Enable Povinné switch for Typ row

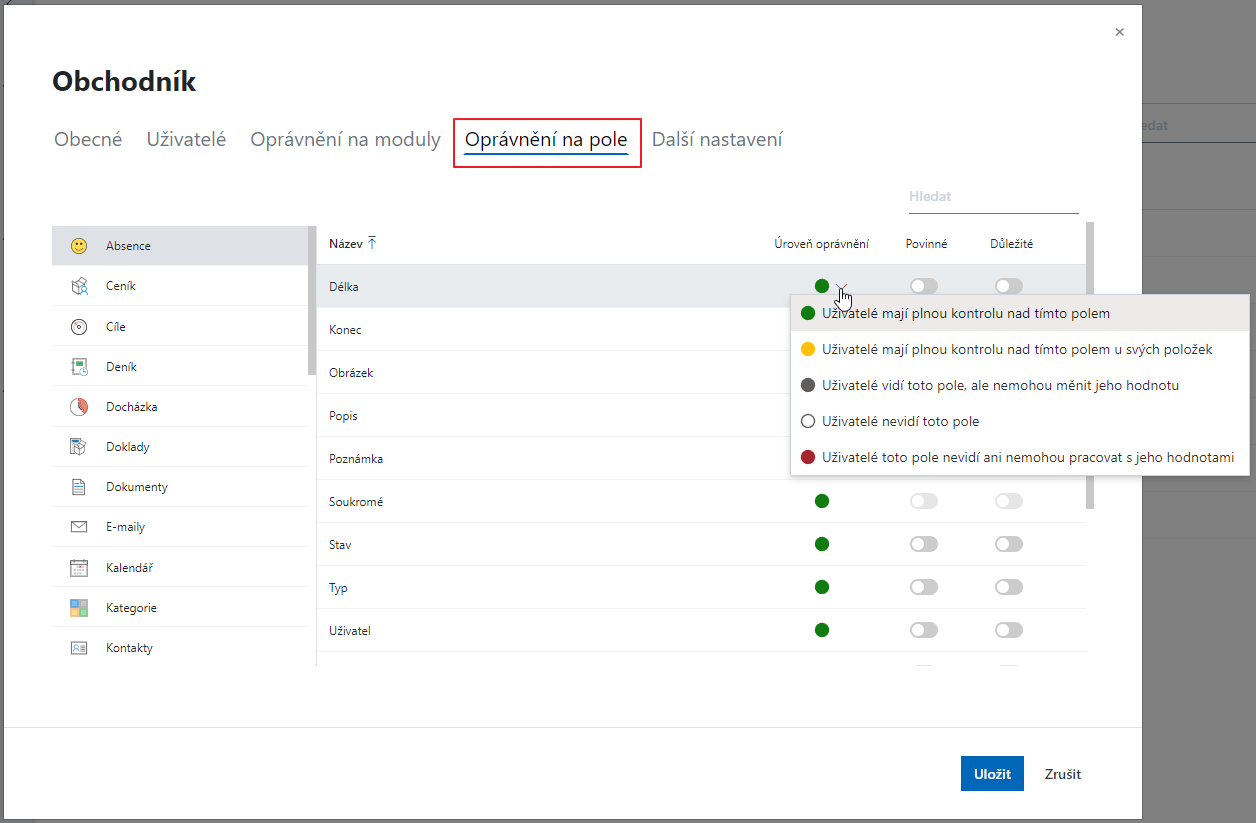tap(924, 587)
